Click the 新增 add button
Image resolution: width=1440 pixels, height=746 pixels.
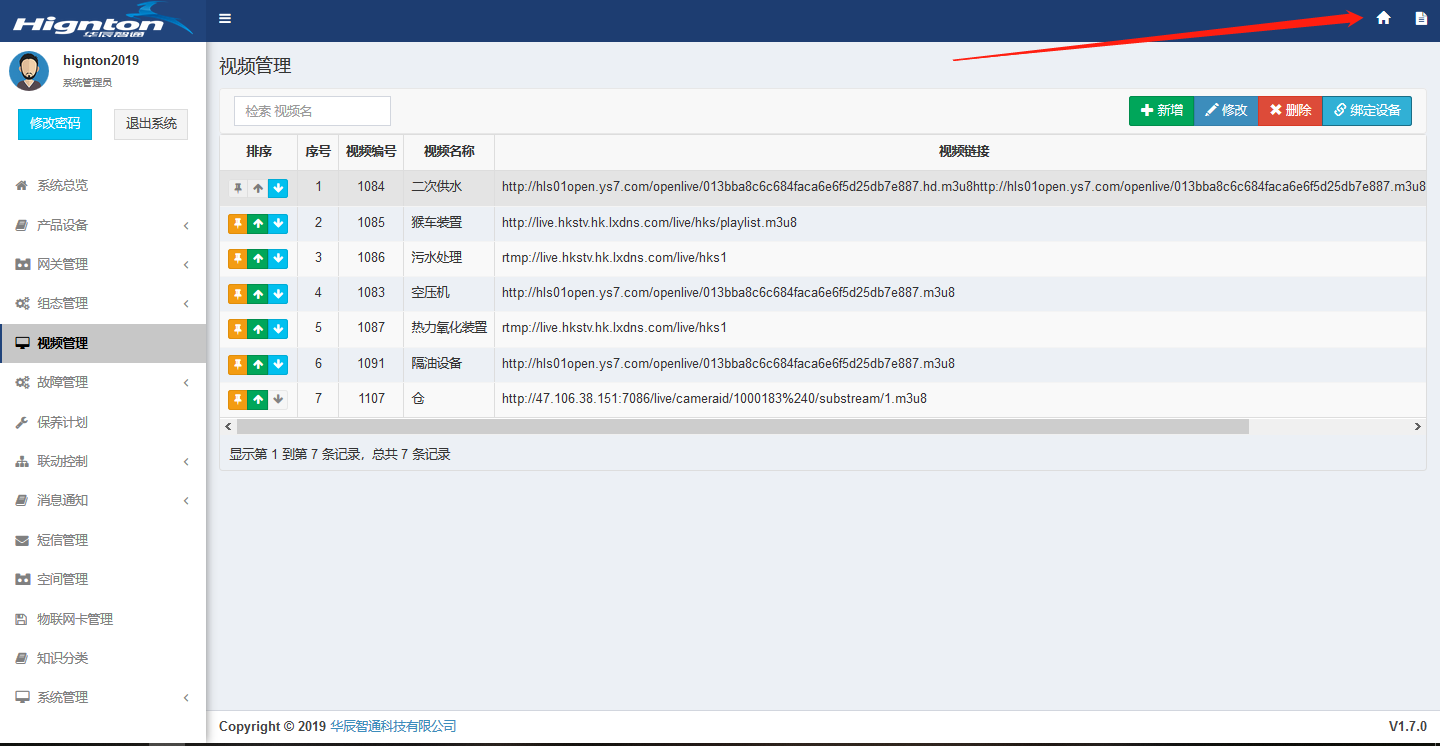[x=1161, y=110]
